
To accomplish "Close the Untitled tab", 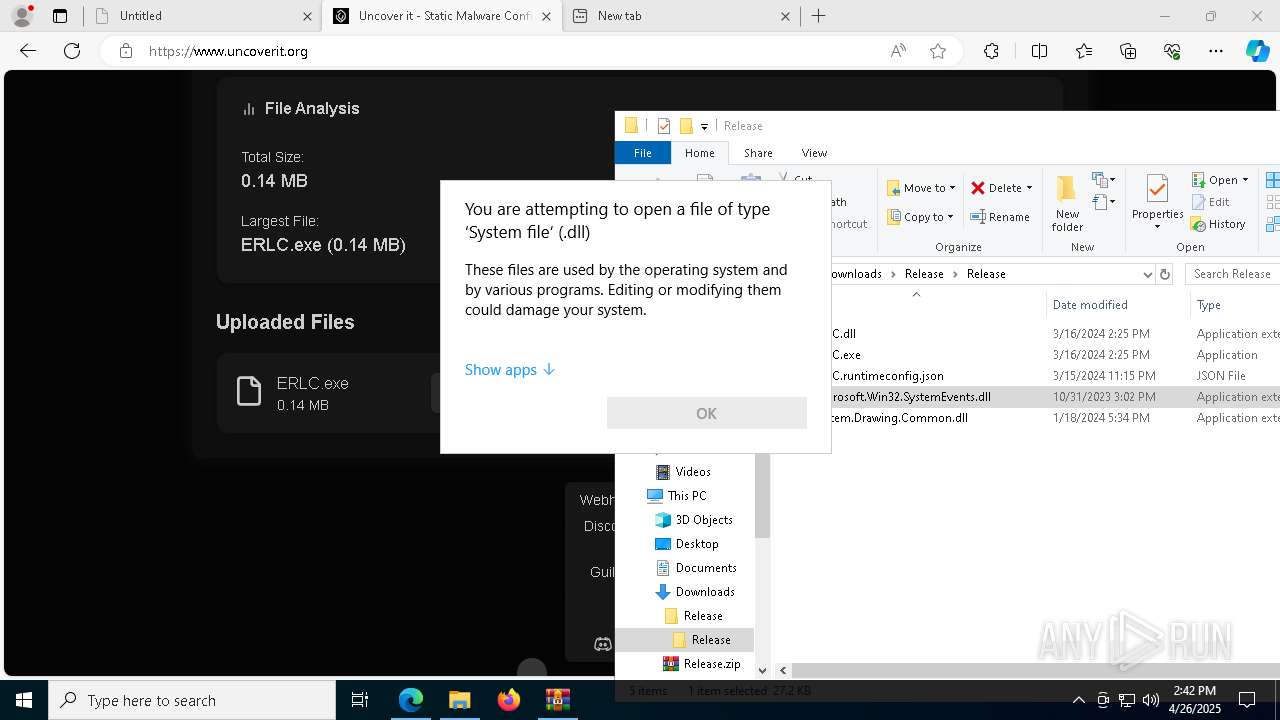I will (x=307, y=16).
